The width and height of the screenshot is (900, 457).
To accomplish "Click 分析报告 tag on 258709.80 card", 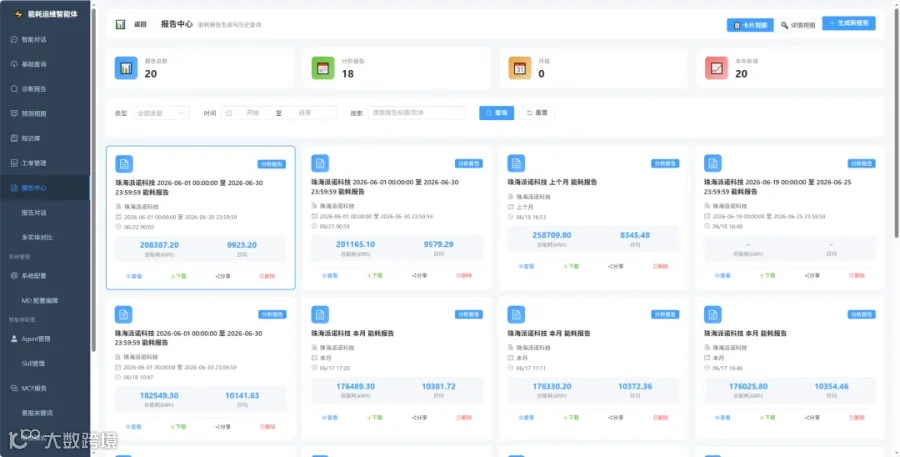I will click(x=665, y=164).
